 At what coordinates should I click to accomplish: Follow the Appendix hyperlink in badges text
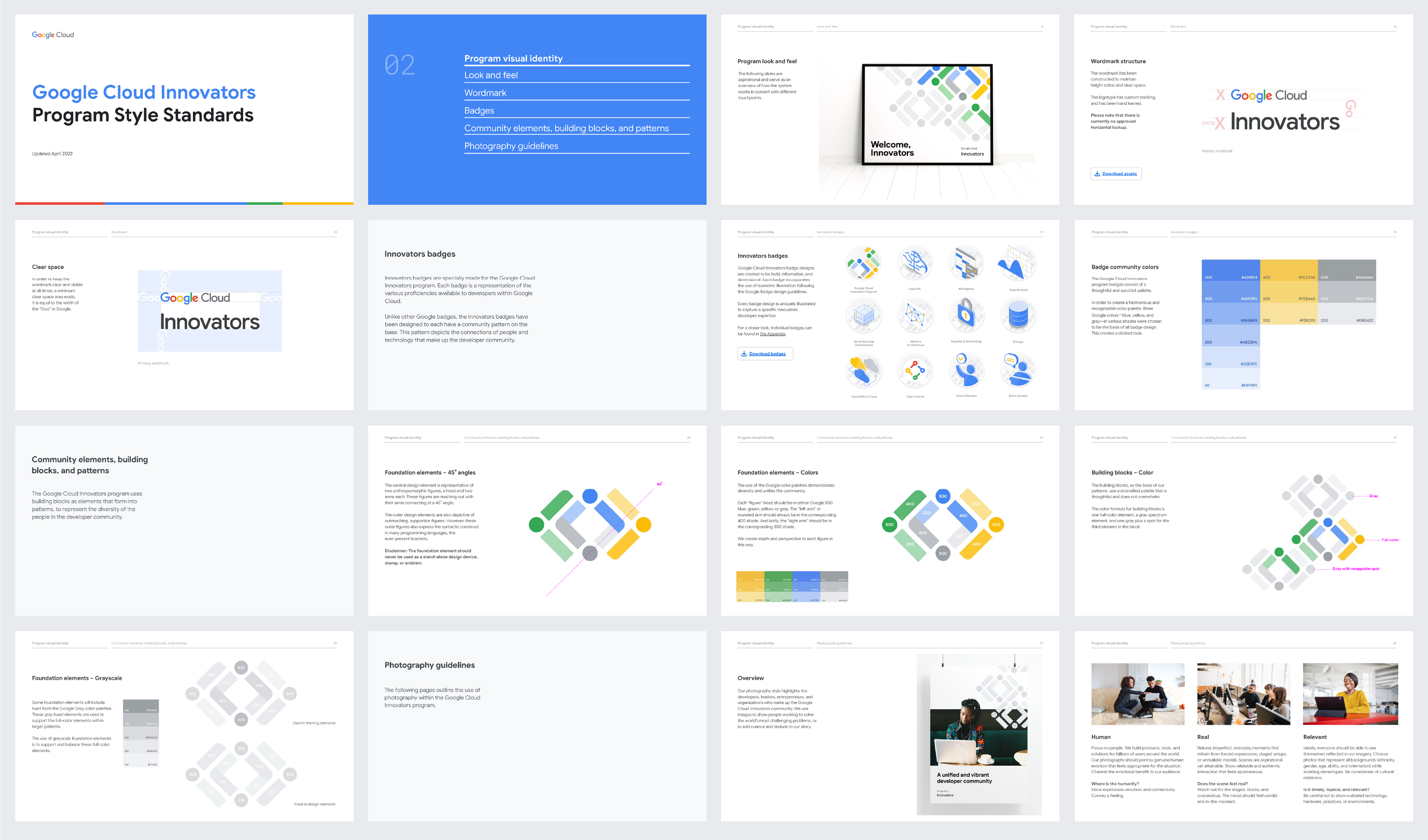pos(772,334)
